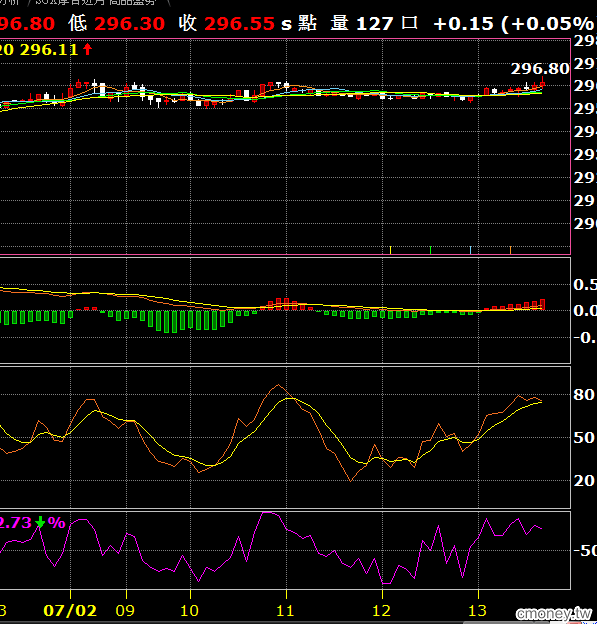Click the moving average value 296.11
This screenshot has height=624, width=597.
coord(49,50)
